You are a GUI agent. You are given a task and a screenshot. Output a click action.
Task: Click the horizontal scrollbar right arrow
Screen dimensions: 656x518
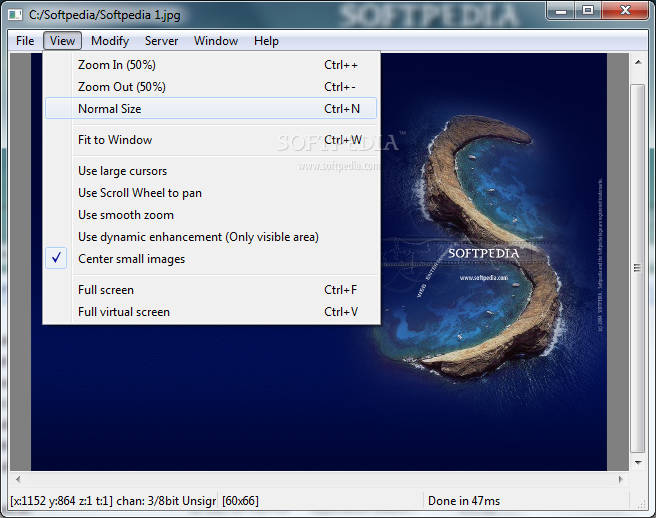click(x=620, y=479)
